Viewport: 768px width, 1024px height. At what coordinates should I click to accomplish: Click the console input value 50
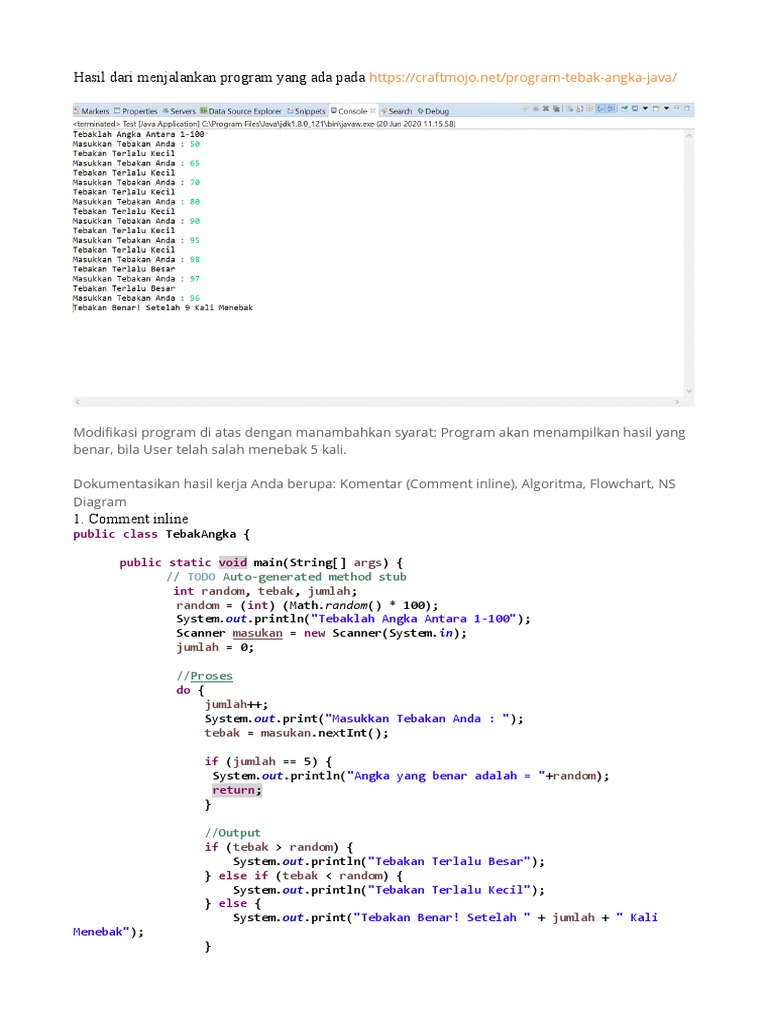click(195, 144)
